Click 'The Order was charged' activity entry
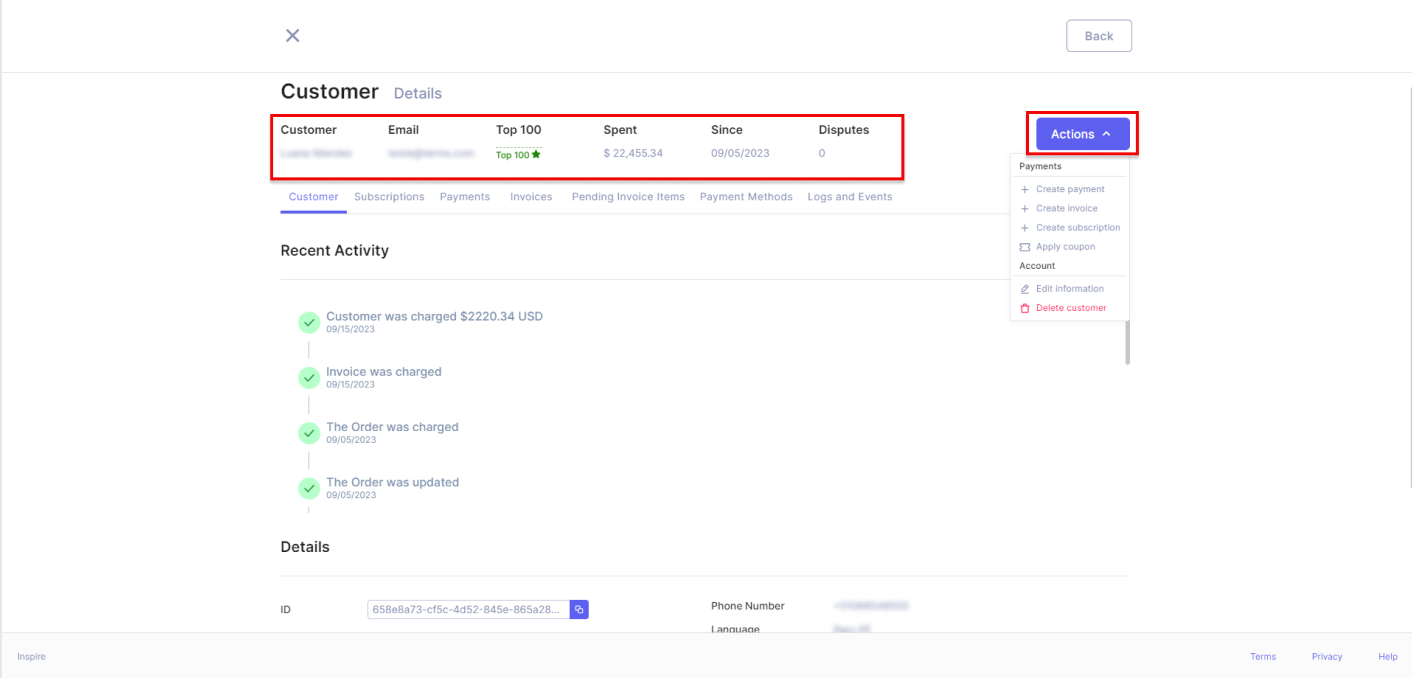This screenshot has height=678, width=1412. [x=392, y=427]
